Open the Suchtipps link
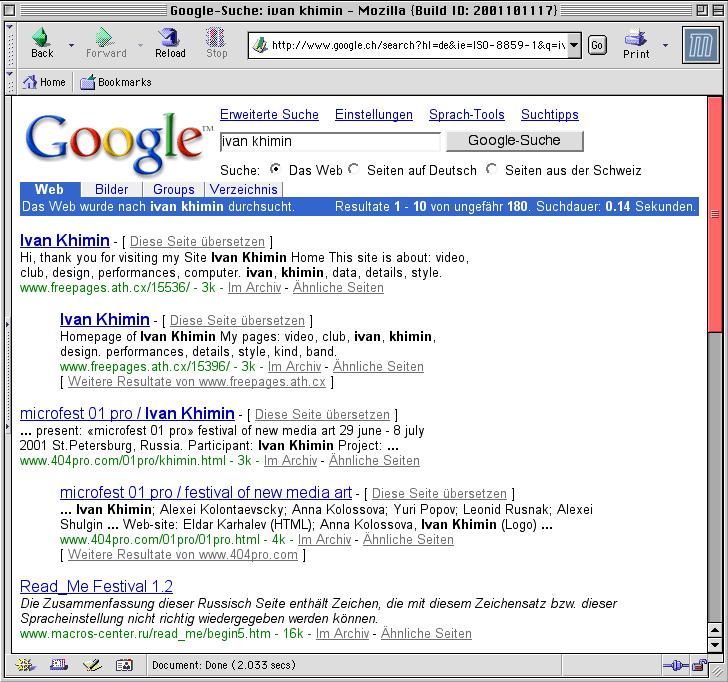 (x=550, y=115)
